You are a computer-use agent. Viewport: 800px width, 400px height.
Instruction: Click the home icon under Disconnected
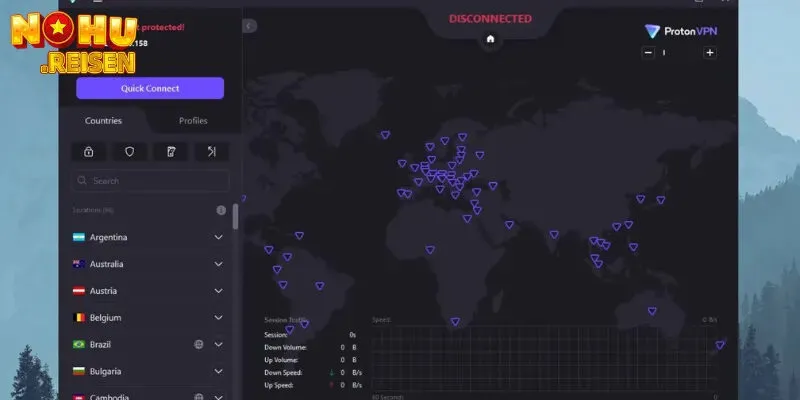(x=490, y=40)
